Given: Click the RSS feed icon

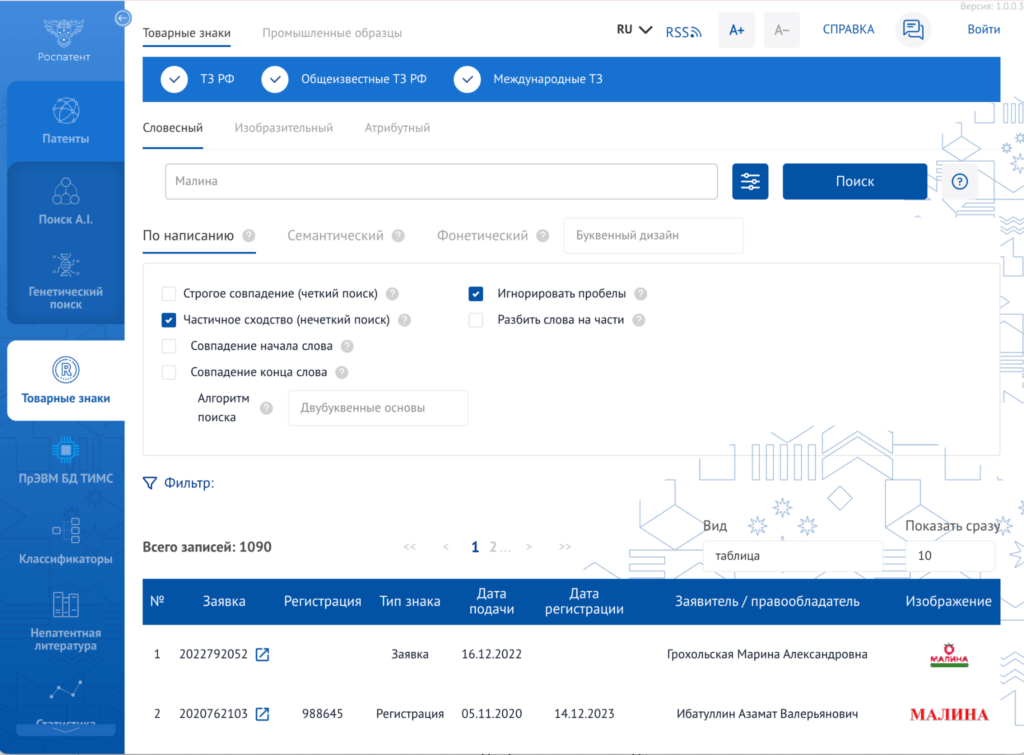Looking at the screenshot, I should [683, 31].
